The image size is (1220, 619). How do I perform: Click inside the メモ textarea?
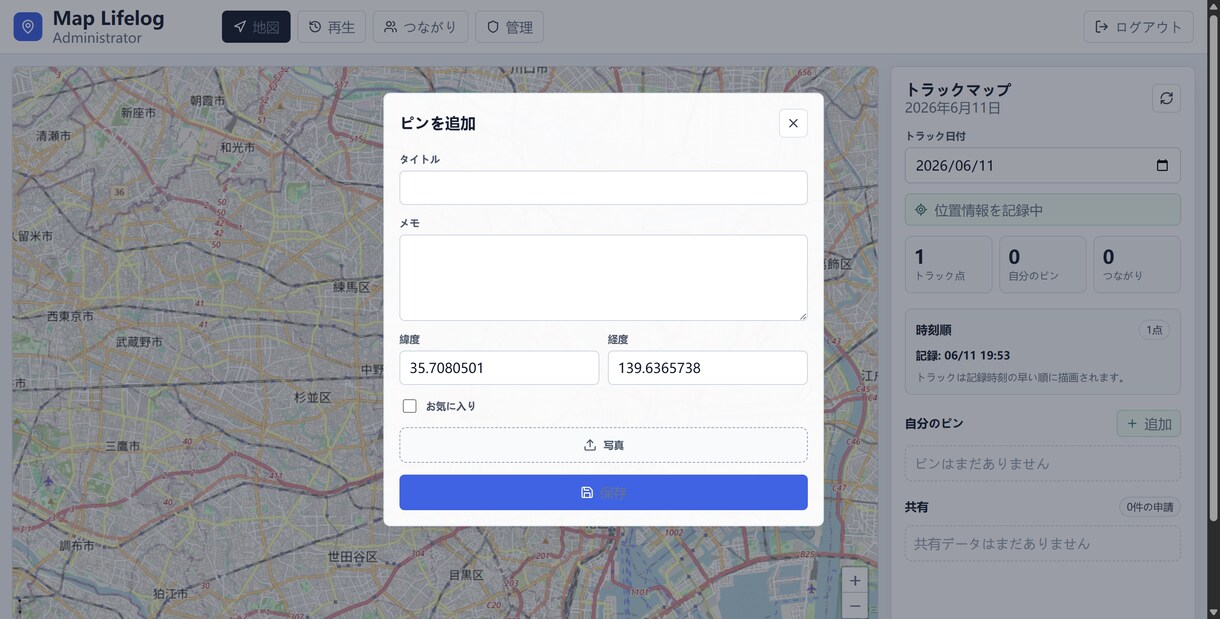[603, 278]
